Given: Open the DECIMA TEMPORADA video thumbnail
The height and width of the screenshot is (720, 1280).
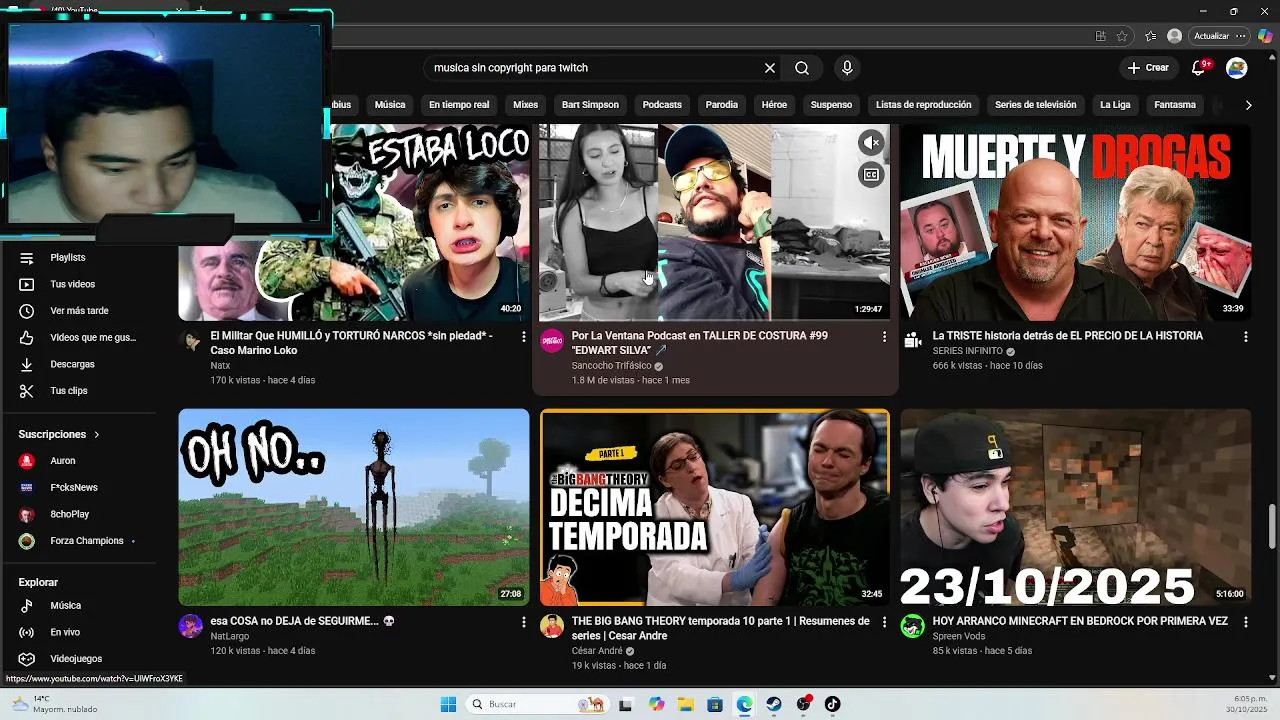Looking at the screenshot, I should click(x=715, y=507).
